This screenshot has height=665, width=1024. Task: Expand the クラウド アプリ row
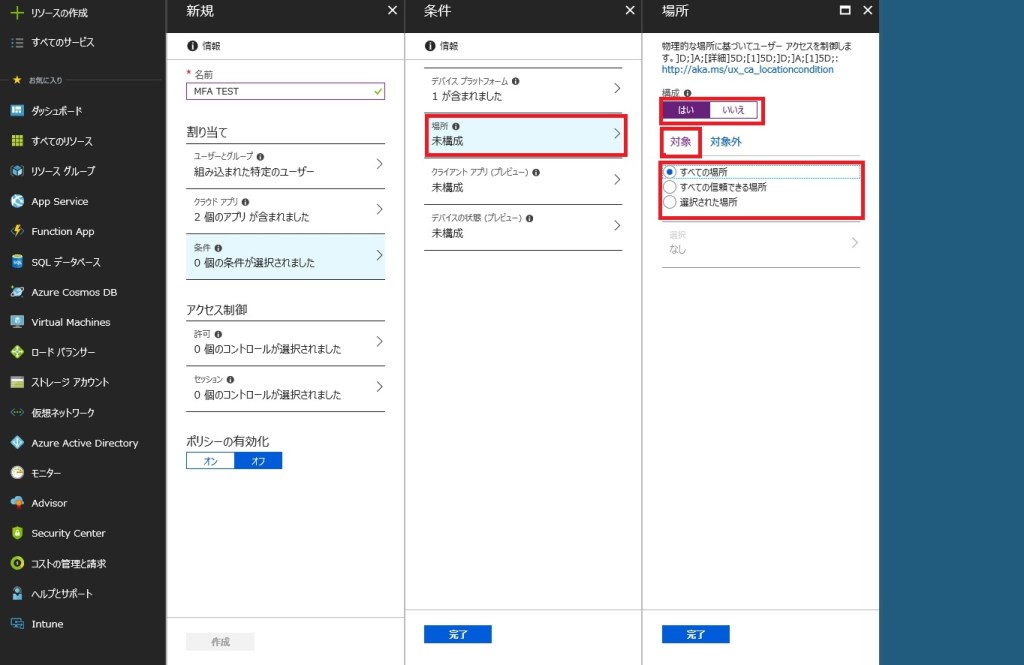(285, 210)
